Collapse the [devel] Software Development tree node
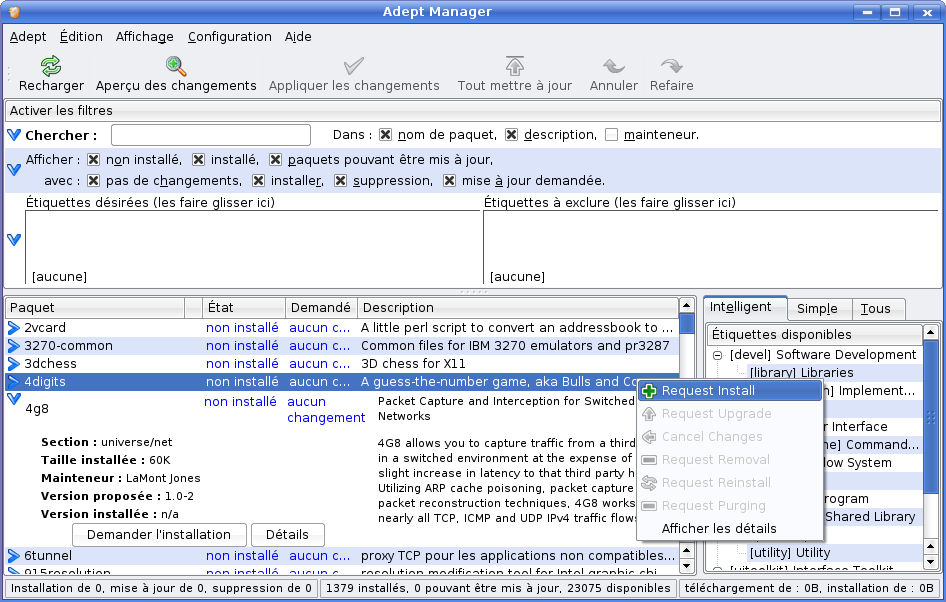This screenshot has width=946, height=602. 717,355
